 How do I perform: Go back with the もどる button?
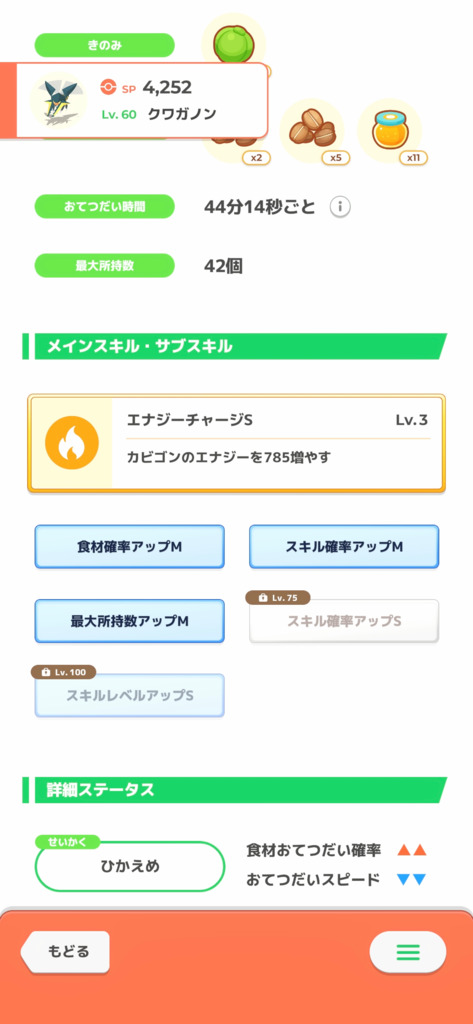point(66,952)
